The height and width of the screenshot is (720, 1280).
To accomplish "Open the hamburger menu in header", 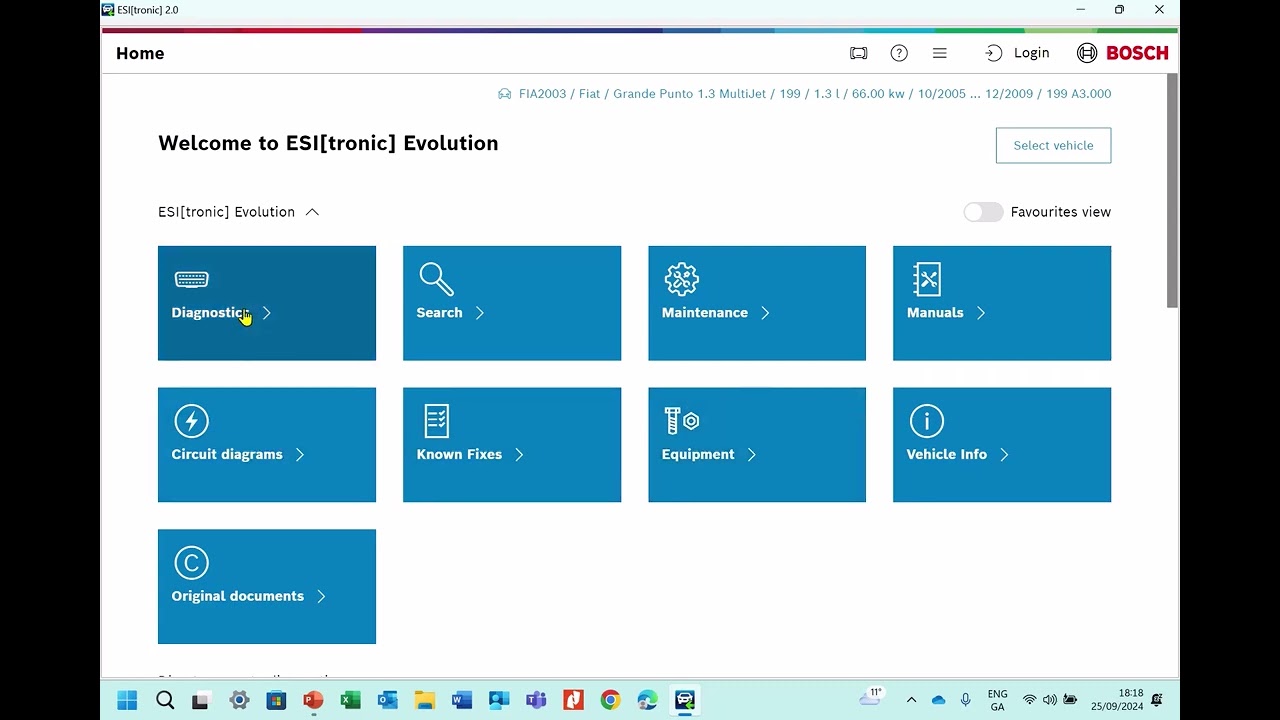I will tap(939, 53).
